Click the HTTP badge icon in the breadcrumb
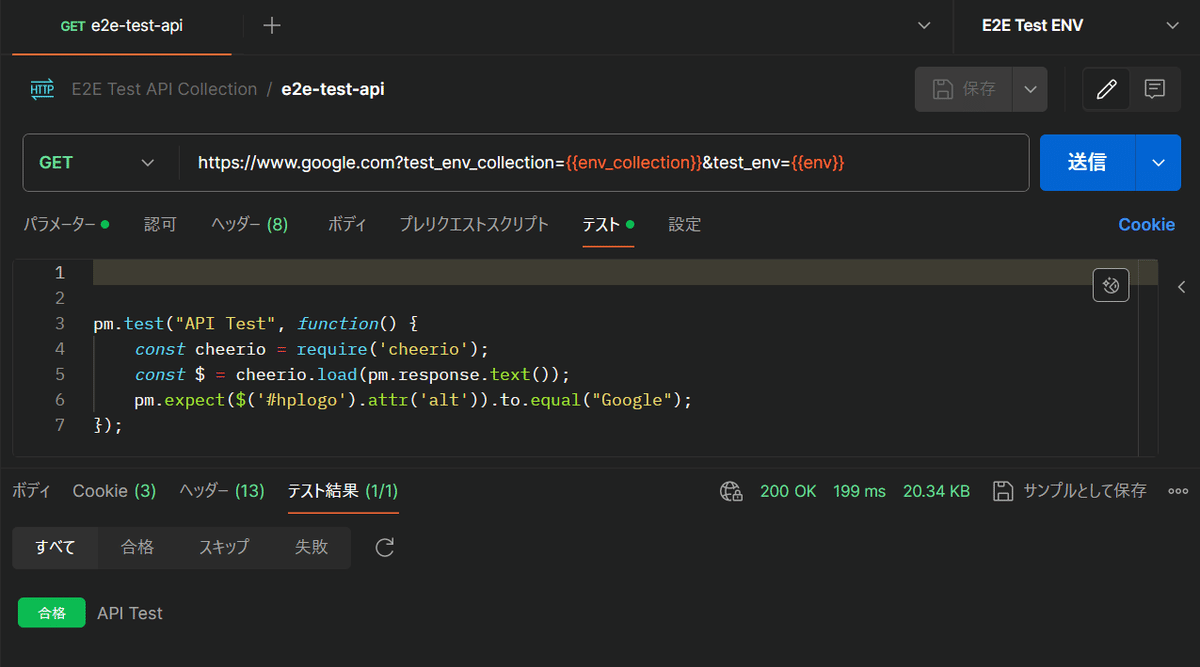Screen dimensions: 1200x667 tap(41, 88)
